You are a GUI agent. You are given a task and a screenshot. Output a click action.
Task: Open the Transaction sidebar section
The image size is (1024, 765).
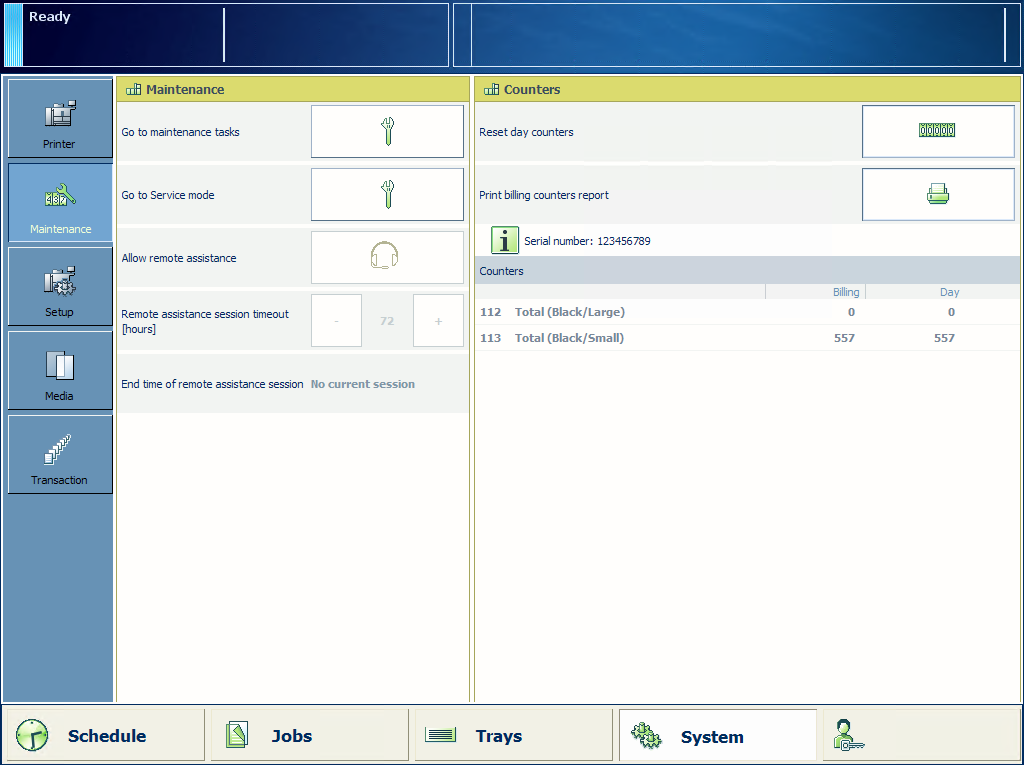click(60, 455)
